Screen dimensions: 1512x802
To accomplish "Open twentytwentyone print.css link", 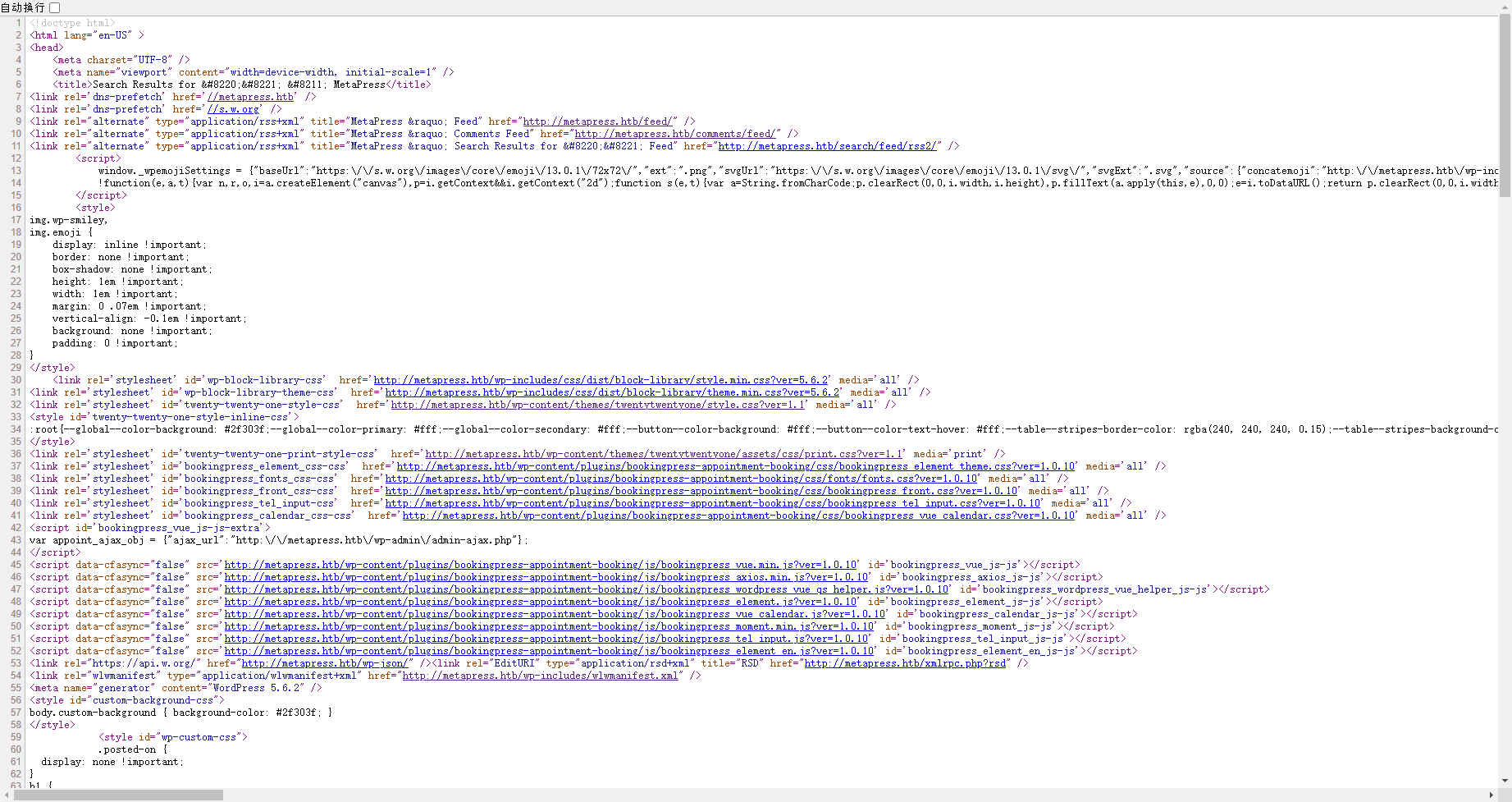I will [x=665, y=454].
